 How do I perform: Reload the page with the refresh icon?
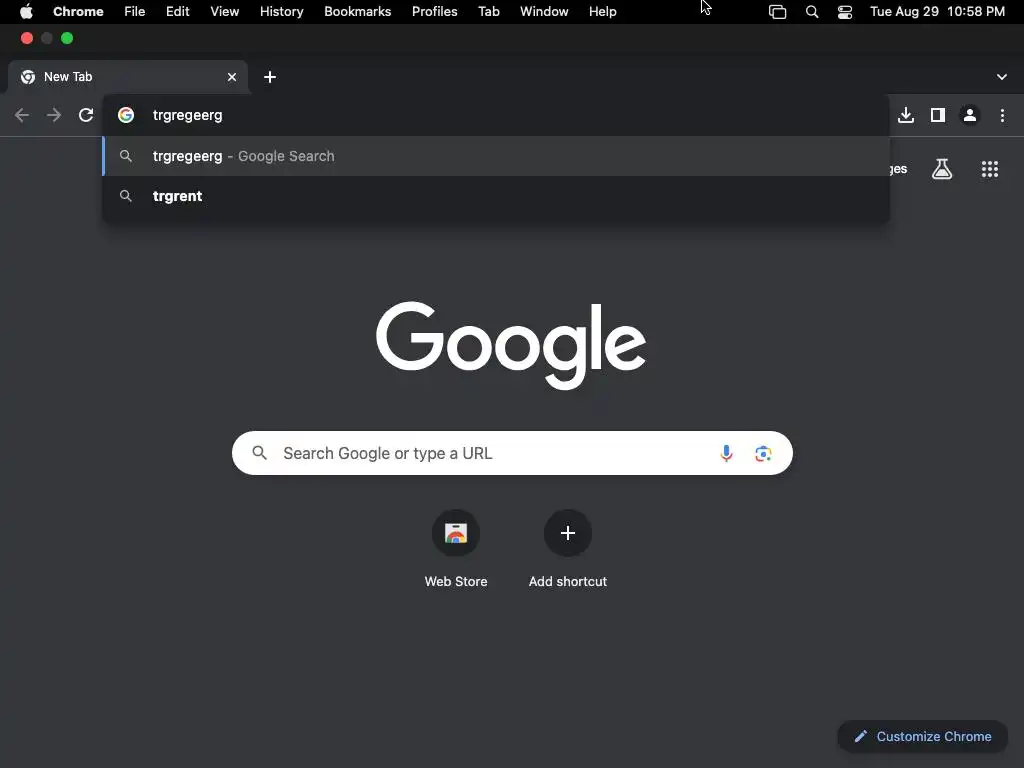(86, 116)
